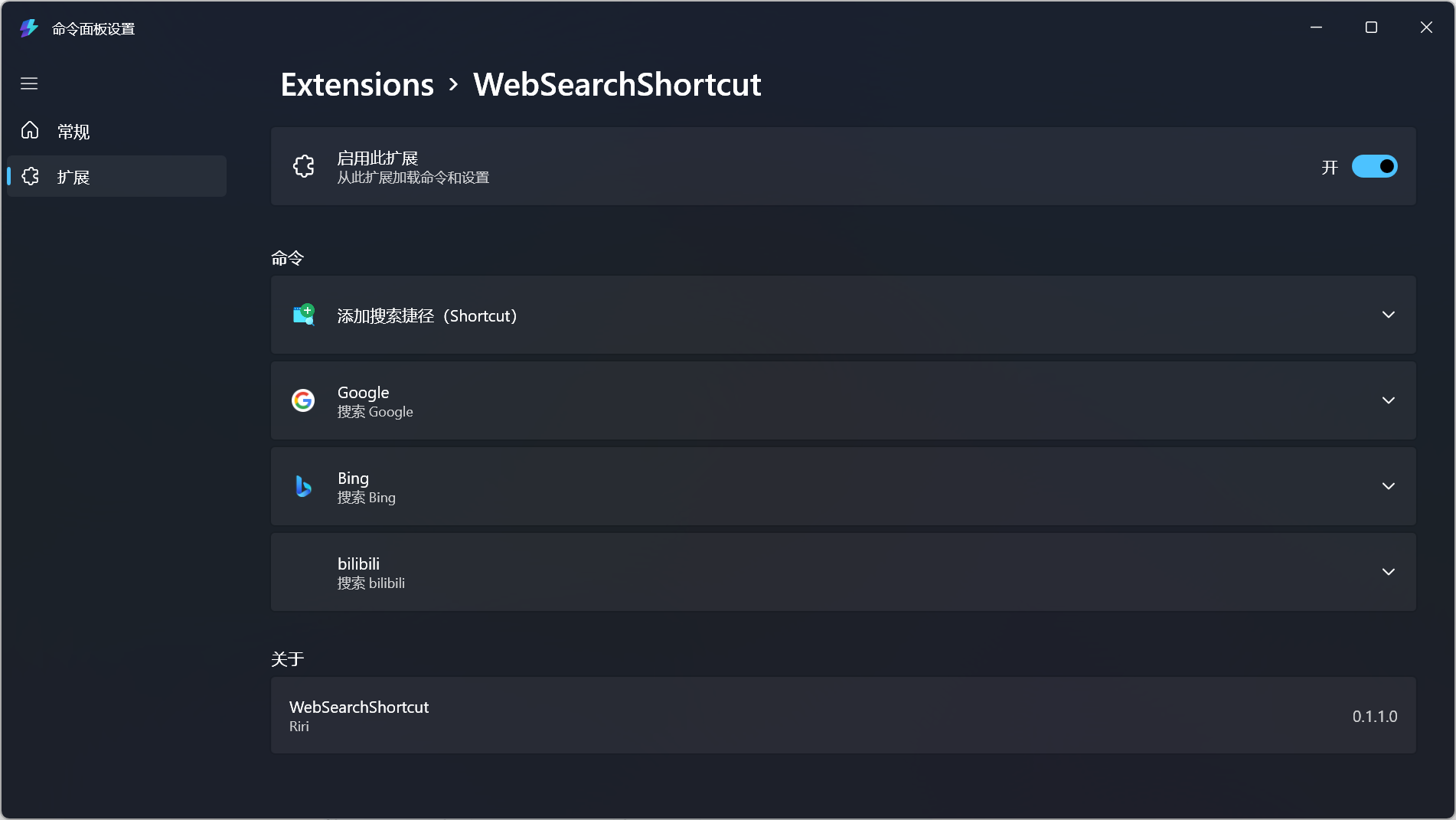Click the command palette app icon

[x=29, y=28]
